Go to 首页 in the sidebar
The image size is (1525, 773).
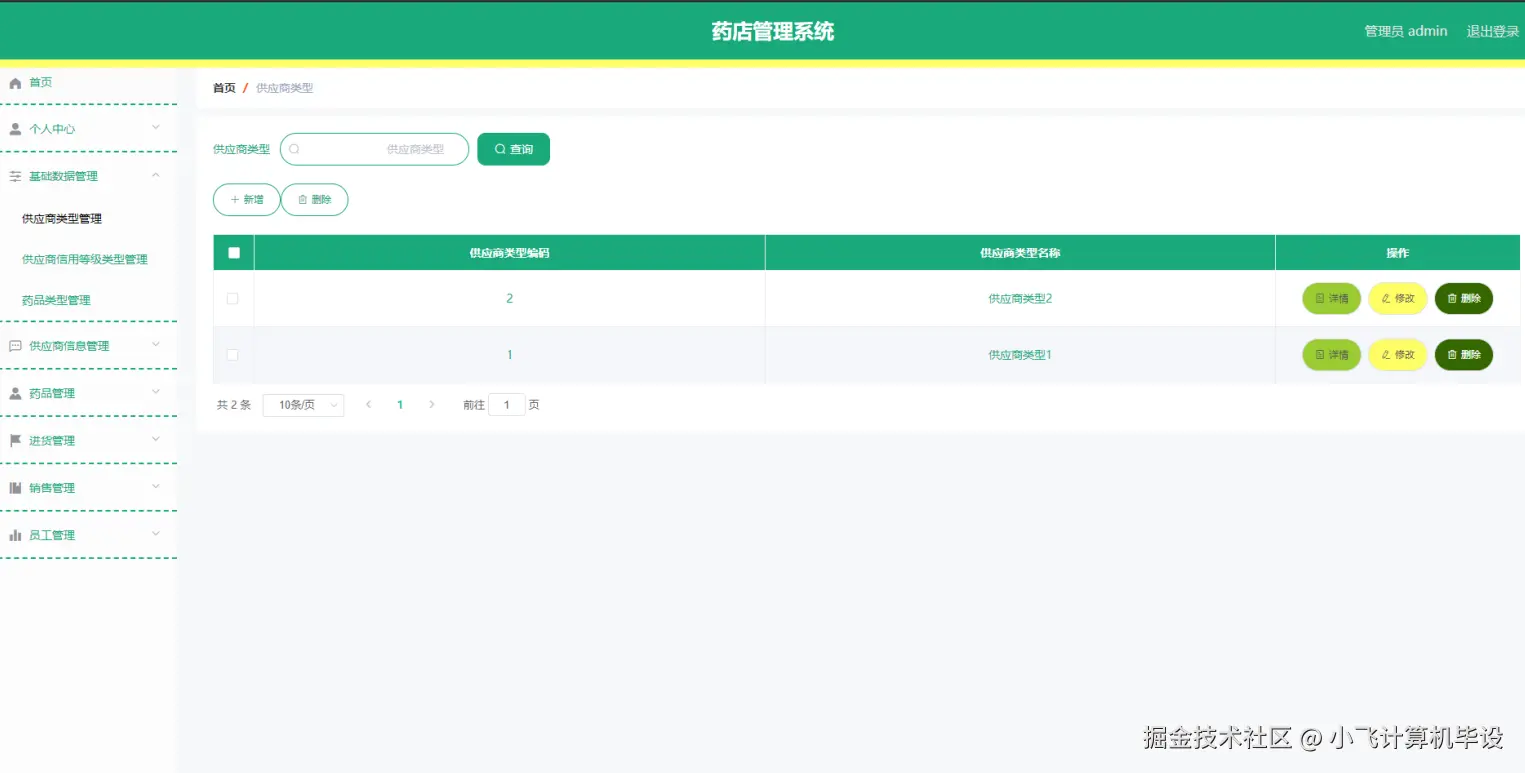click(x=40, y=83)
